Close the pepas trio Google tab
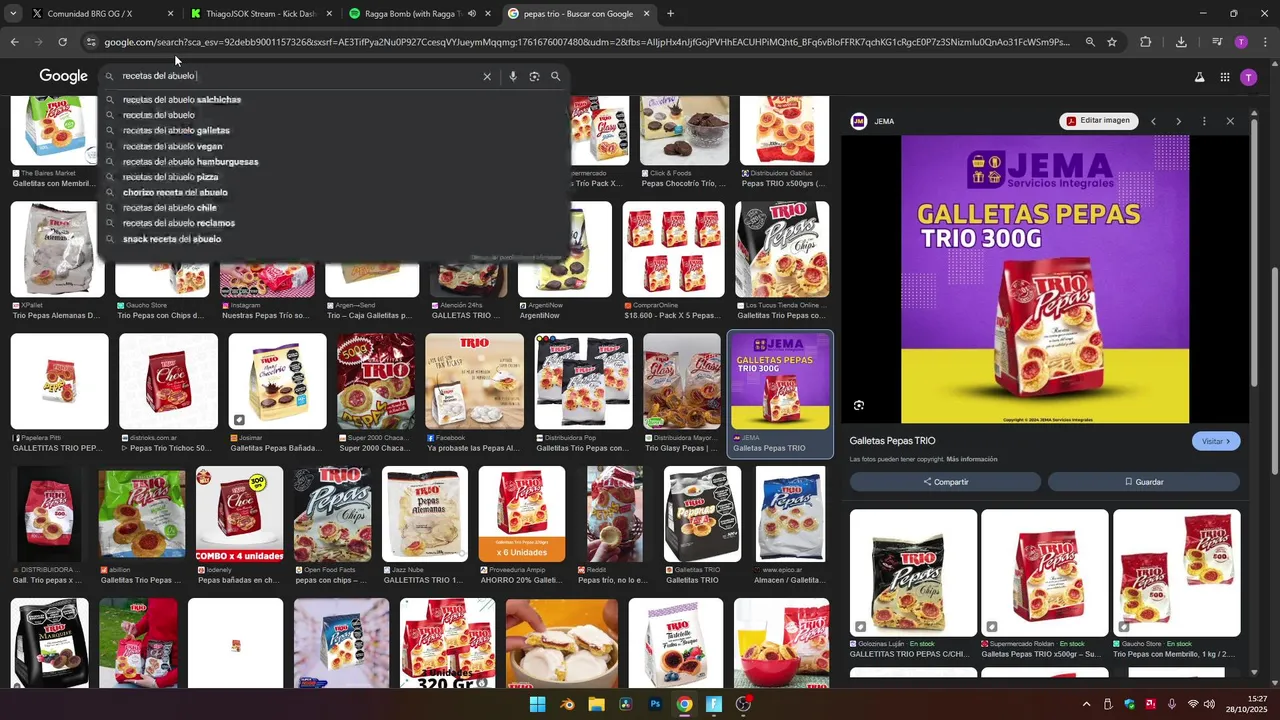The image size is (1280, 720). [x=647, y=14]
